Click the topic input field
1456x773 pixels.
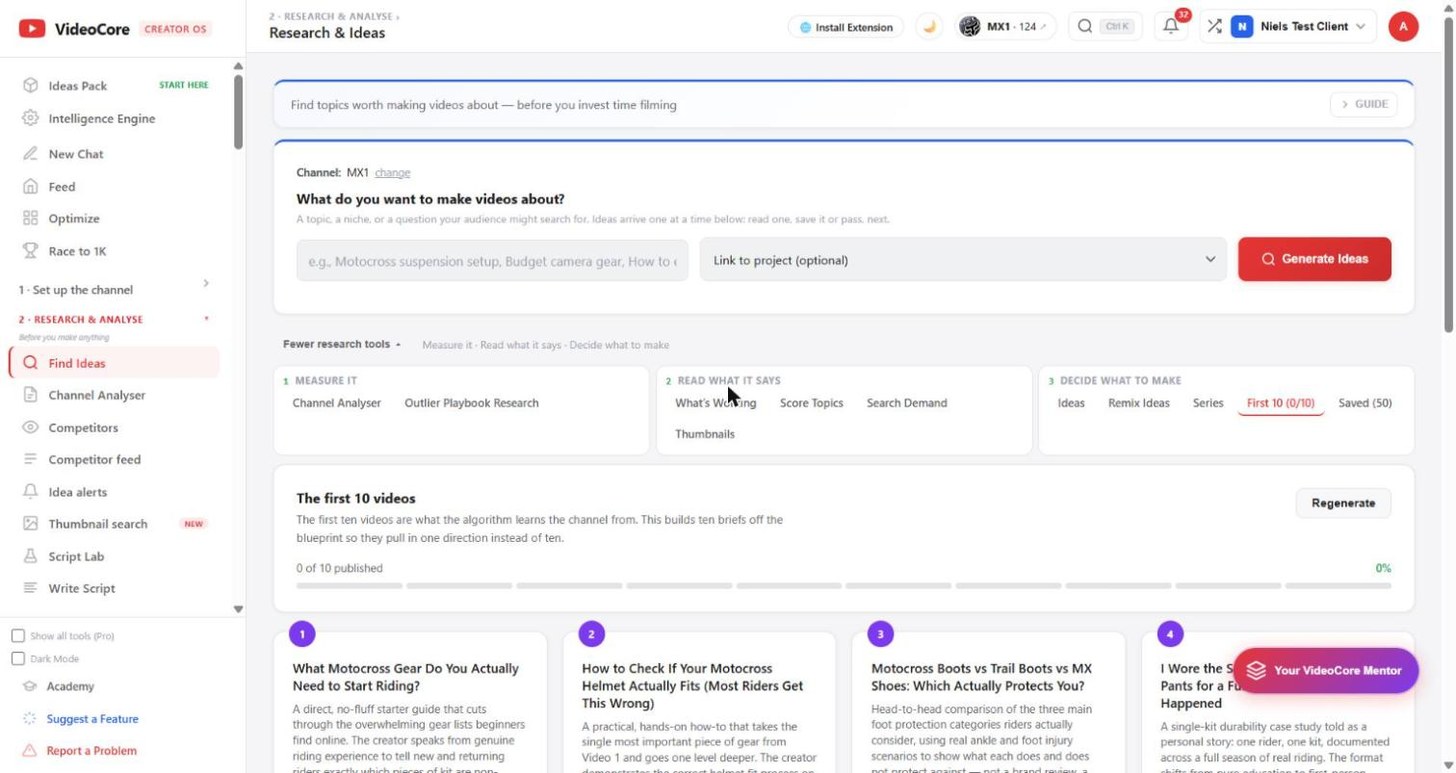(492, 260)
